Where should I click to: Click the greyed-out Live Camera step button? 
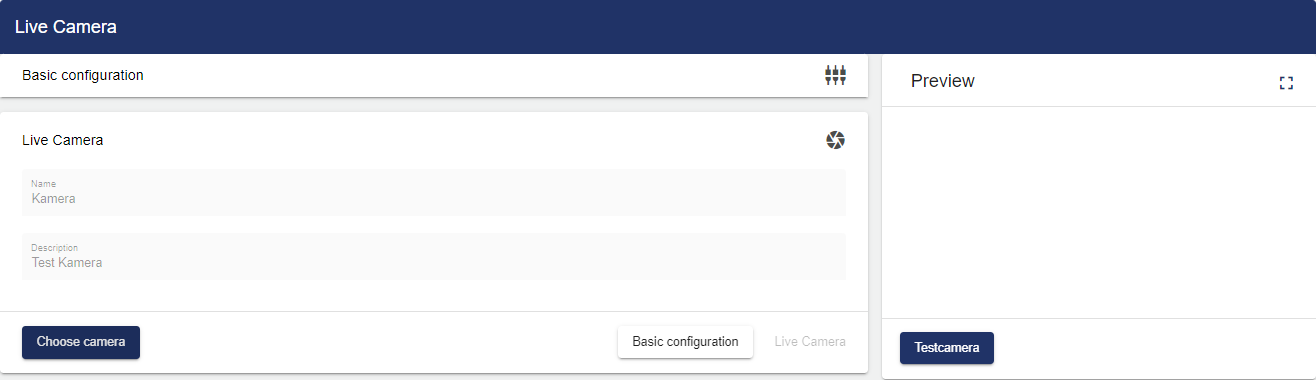pyautogui.click(x=810, y=342)
